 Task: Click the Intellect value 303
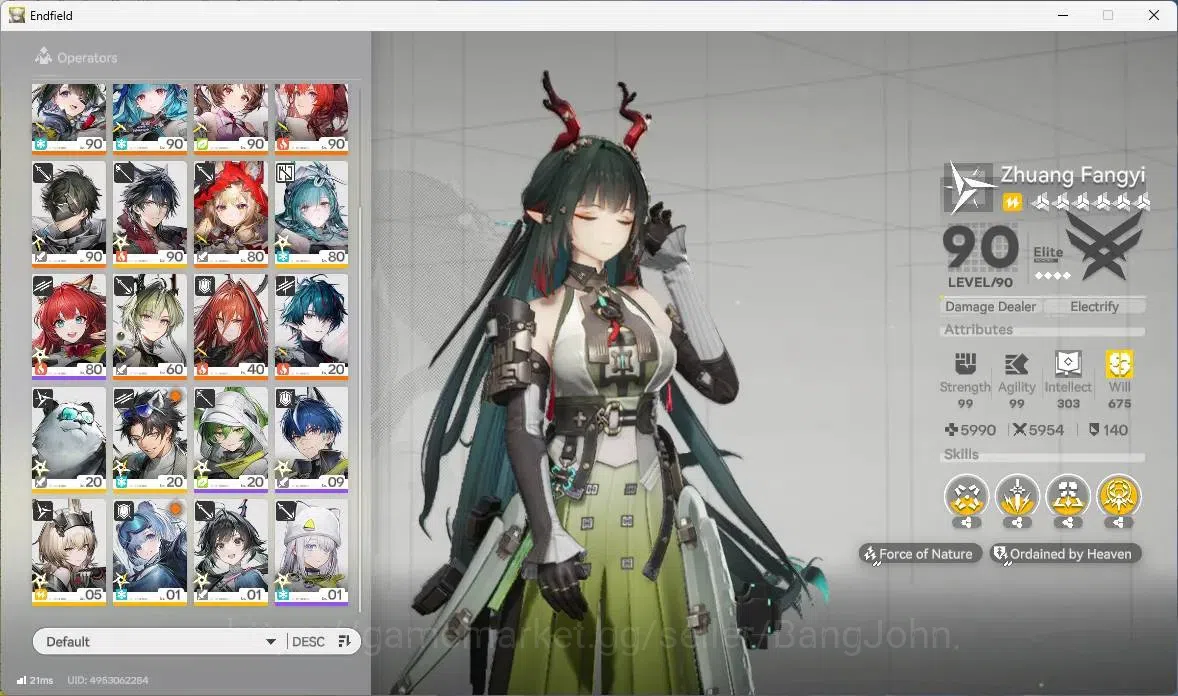tap(1068, 404)
